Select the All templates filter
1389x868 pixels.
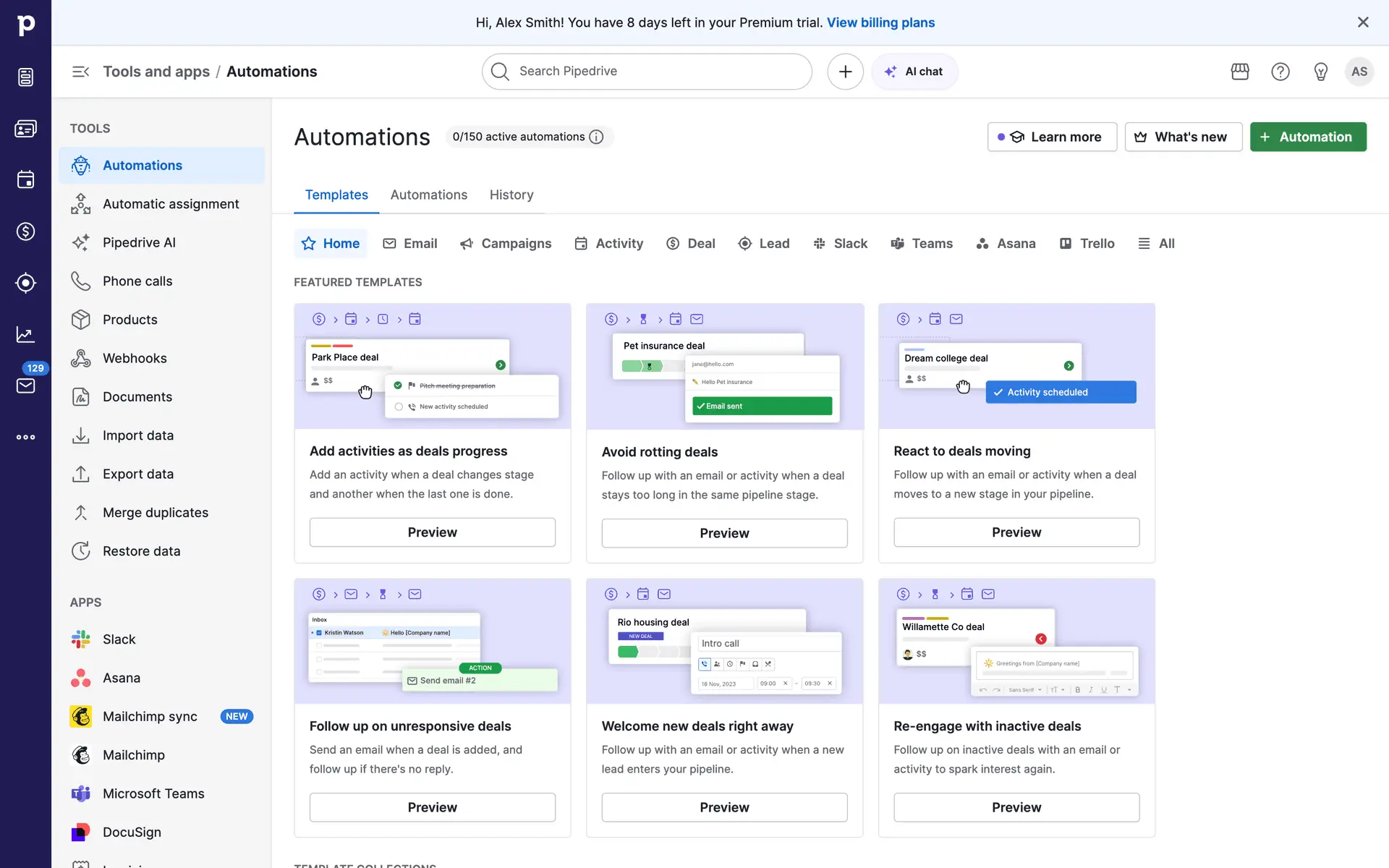tap(1156, 244)
